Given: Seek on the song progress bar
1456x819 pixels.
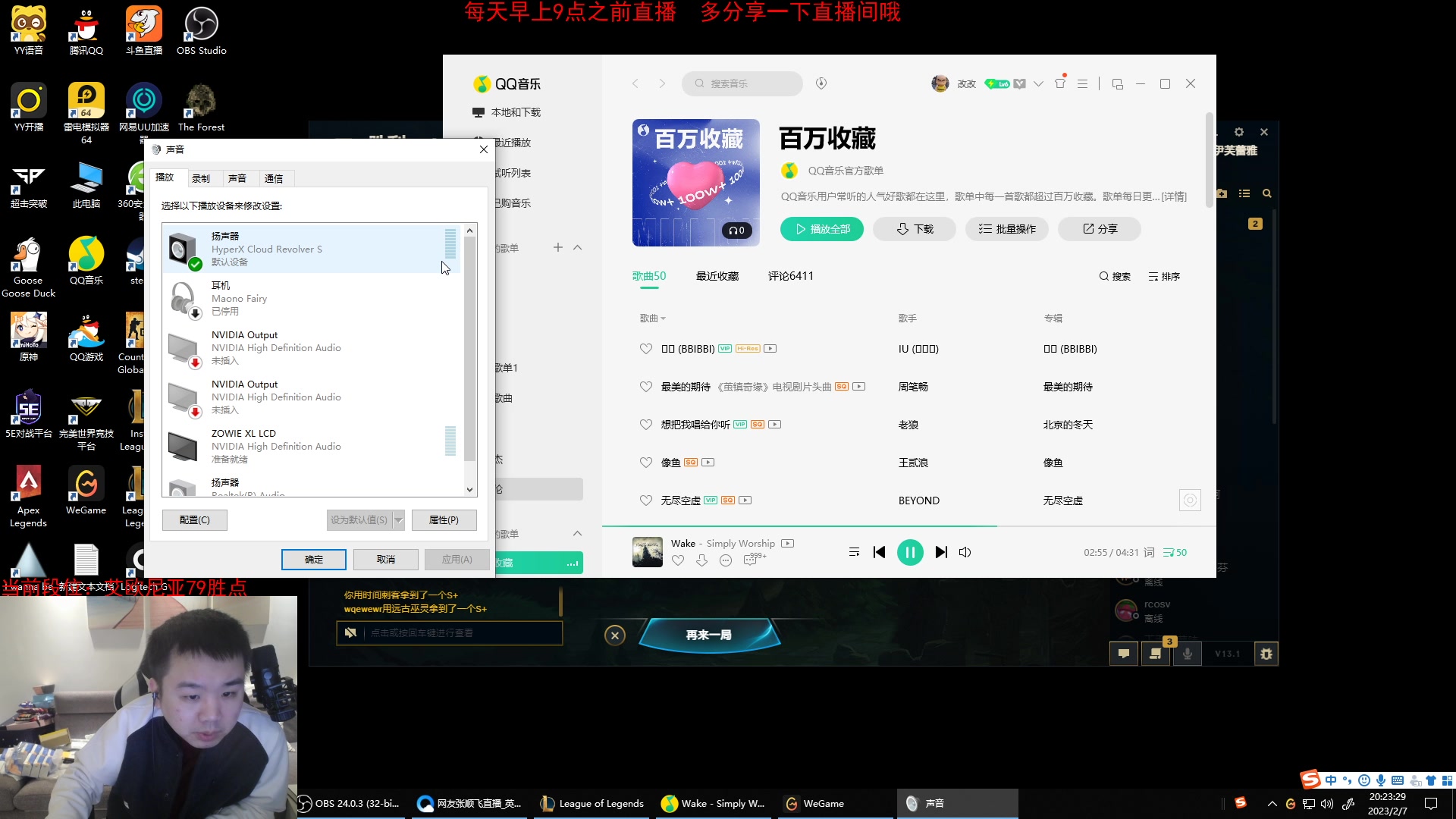Looking at the screenshot, I should pos(908,526).
